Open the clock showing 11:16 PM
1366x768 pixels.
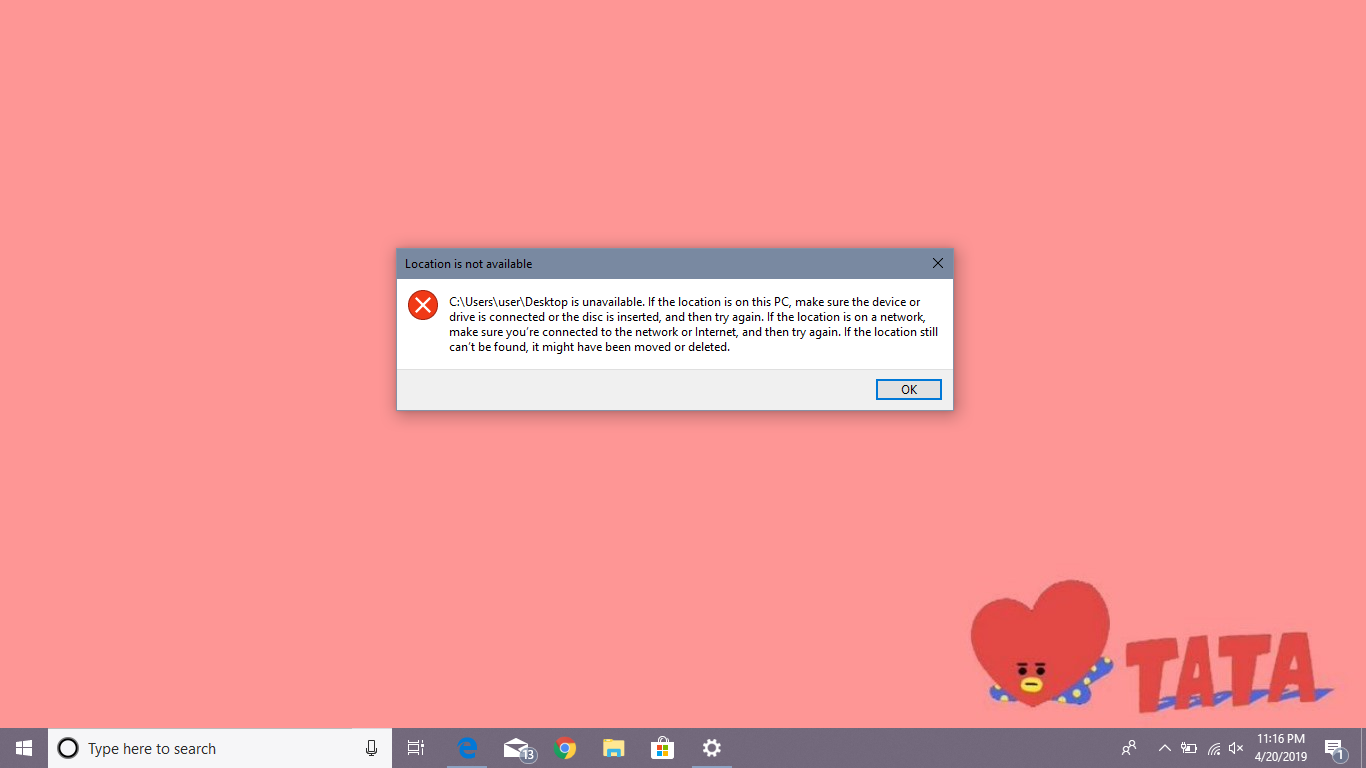(x=1281, y=748)
